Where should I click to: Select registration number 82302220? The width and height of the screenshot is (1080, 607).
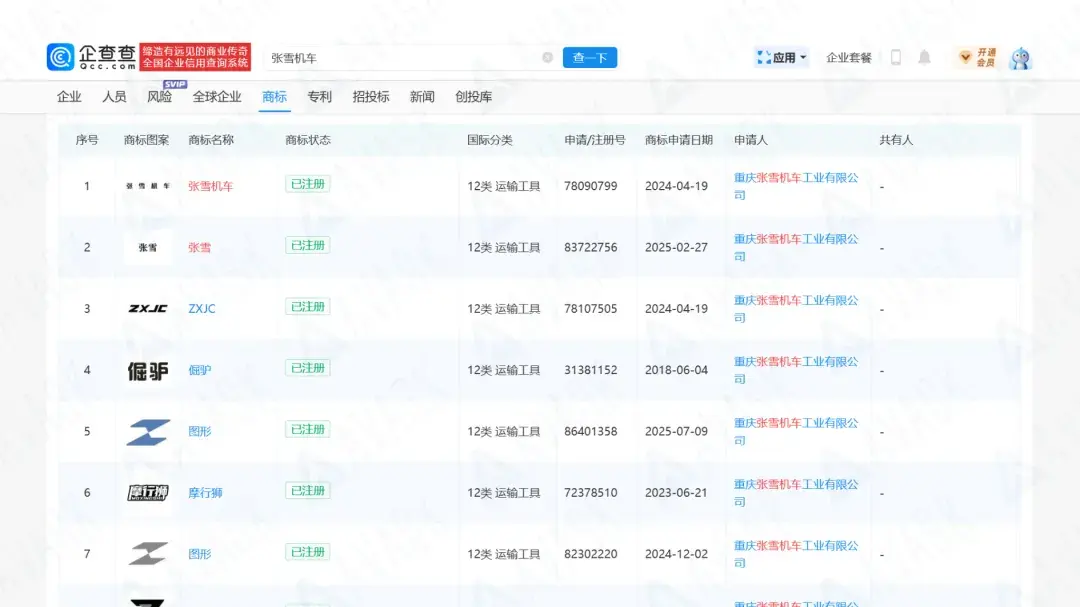[590, 554]
